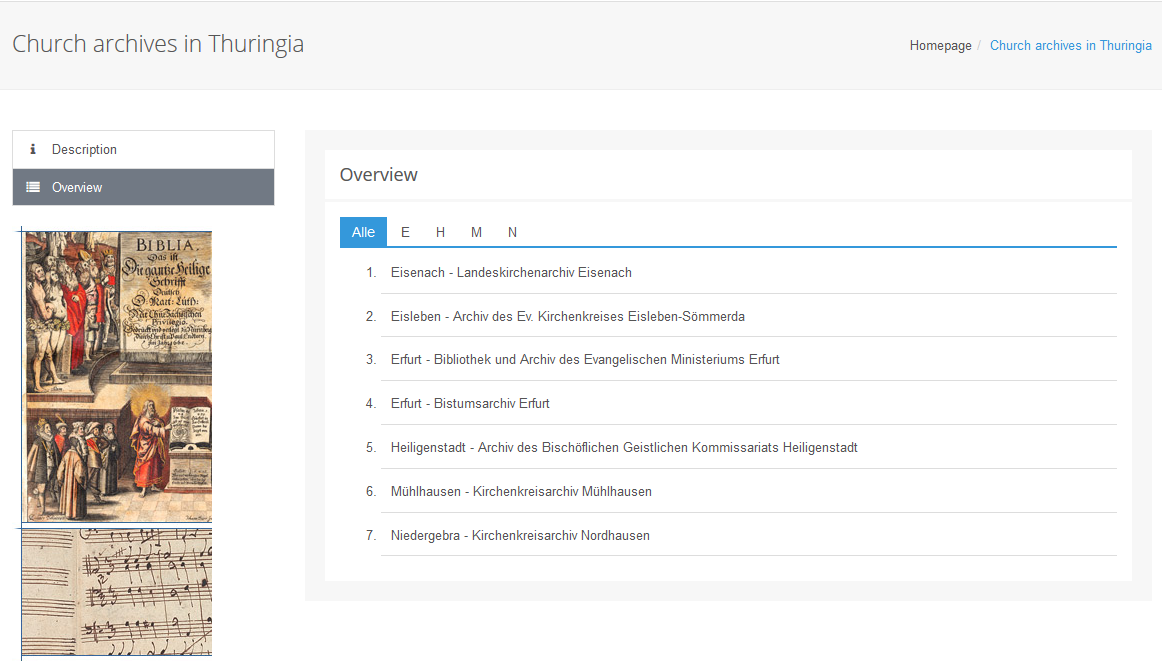Filter archives by letter E

tap(405, 232)
